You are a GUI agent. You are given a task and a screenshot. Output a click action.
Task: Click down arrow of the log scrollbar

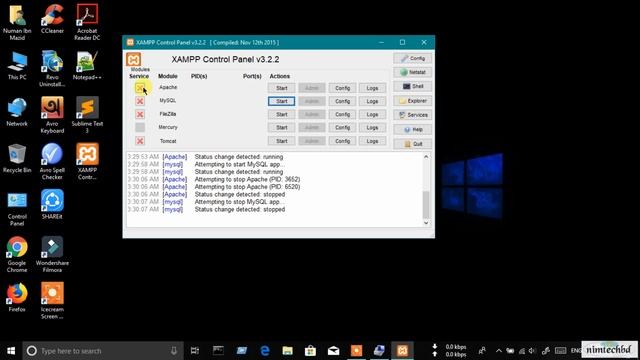pyautogui.click(x=426, y=223)
